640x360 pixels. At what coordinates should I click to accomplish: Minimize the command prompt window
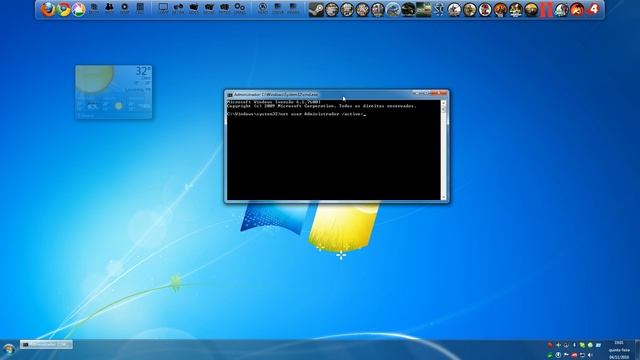tap(417, 93)
